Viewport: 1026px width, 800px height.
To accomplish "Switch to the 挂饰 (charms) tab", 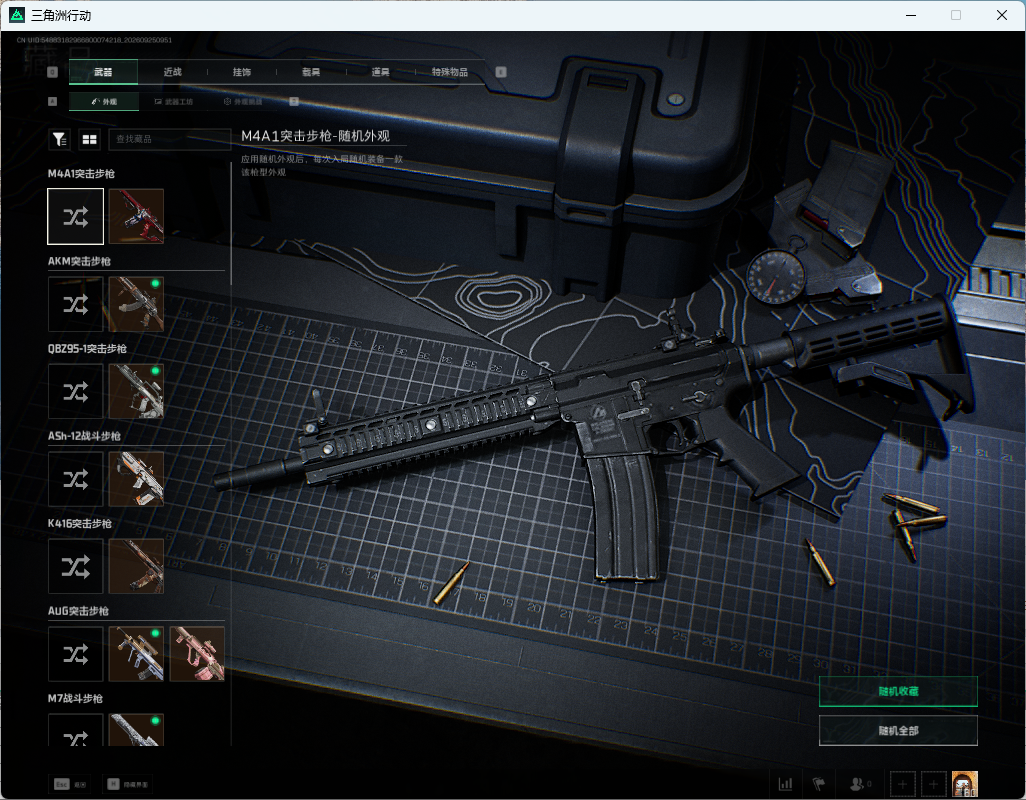I will (242, 72).
